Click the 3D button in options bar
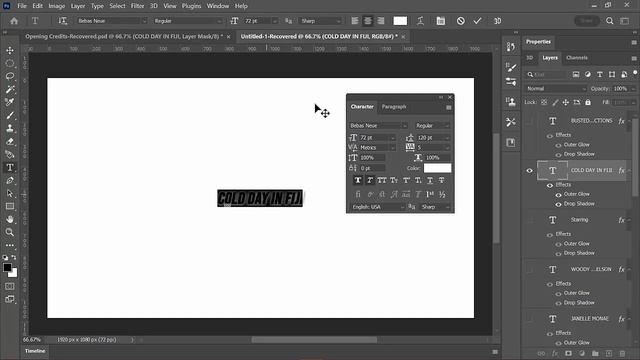Image resolution: width=640 pixels, height=360 pixels. tap(497, 21)
